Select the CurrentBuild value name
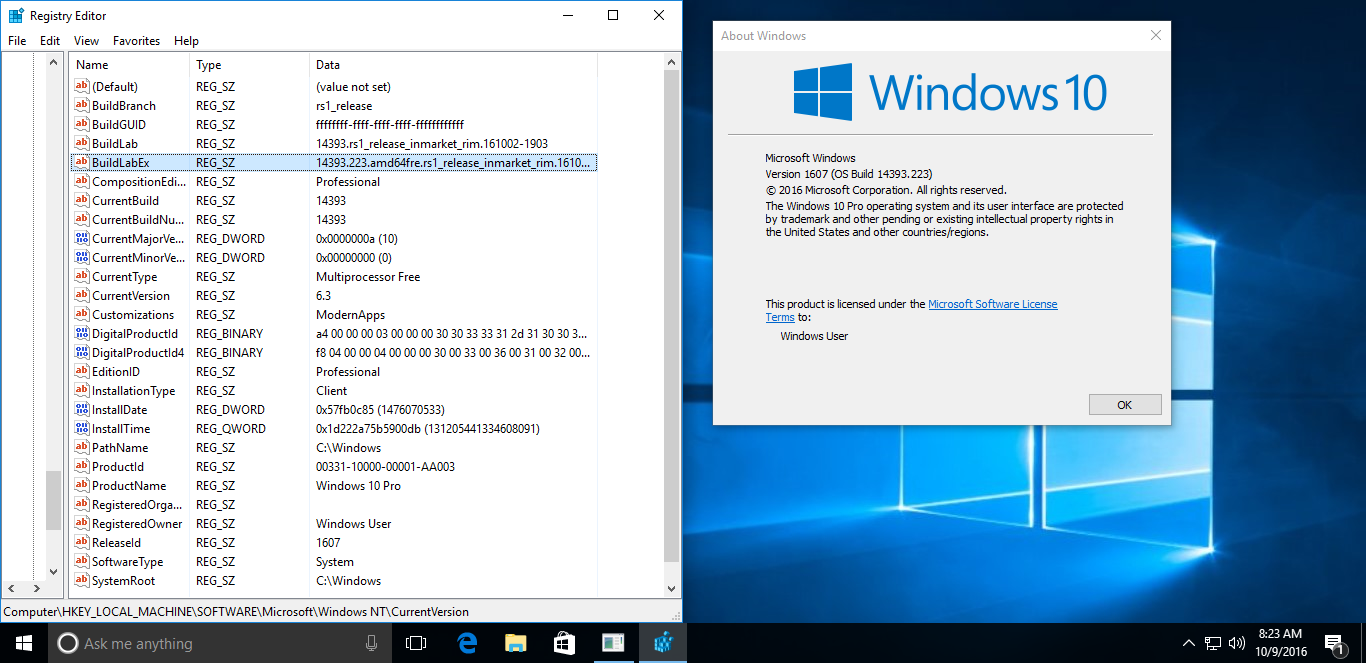Viewport: 1366px width, 663px height. (x=125, y=201)
